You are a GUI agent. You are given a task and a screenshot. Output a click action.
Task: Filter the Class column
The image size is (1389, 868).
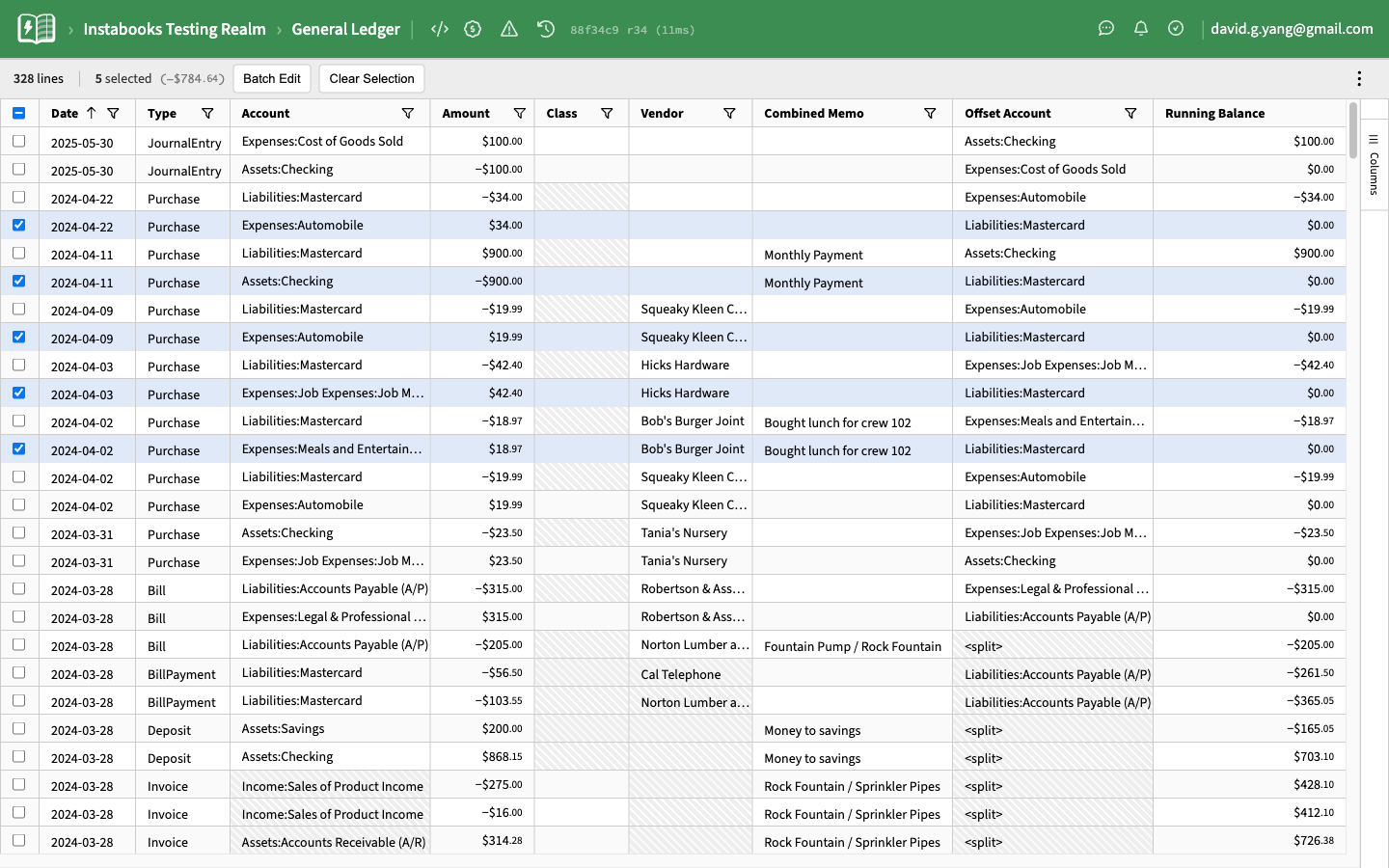[x=607, y=113]
